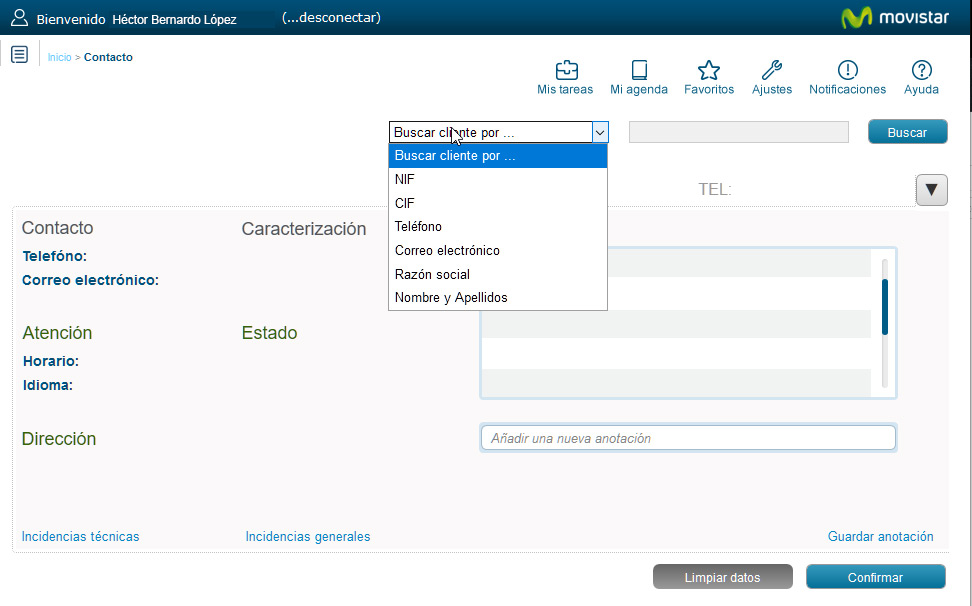Image resolution: width=972 pixels, height=606 pixels.
Task: Select NIF from the search options
Action: pos(404,179)
